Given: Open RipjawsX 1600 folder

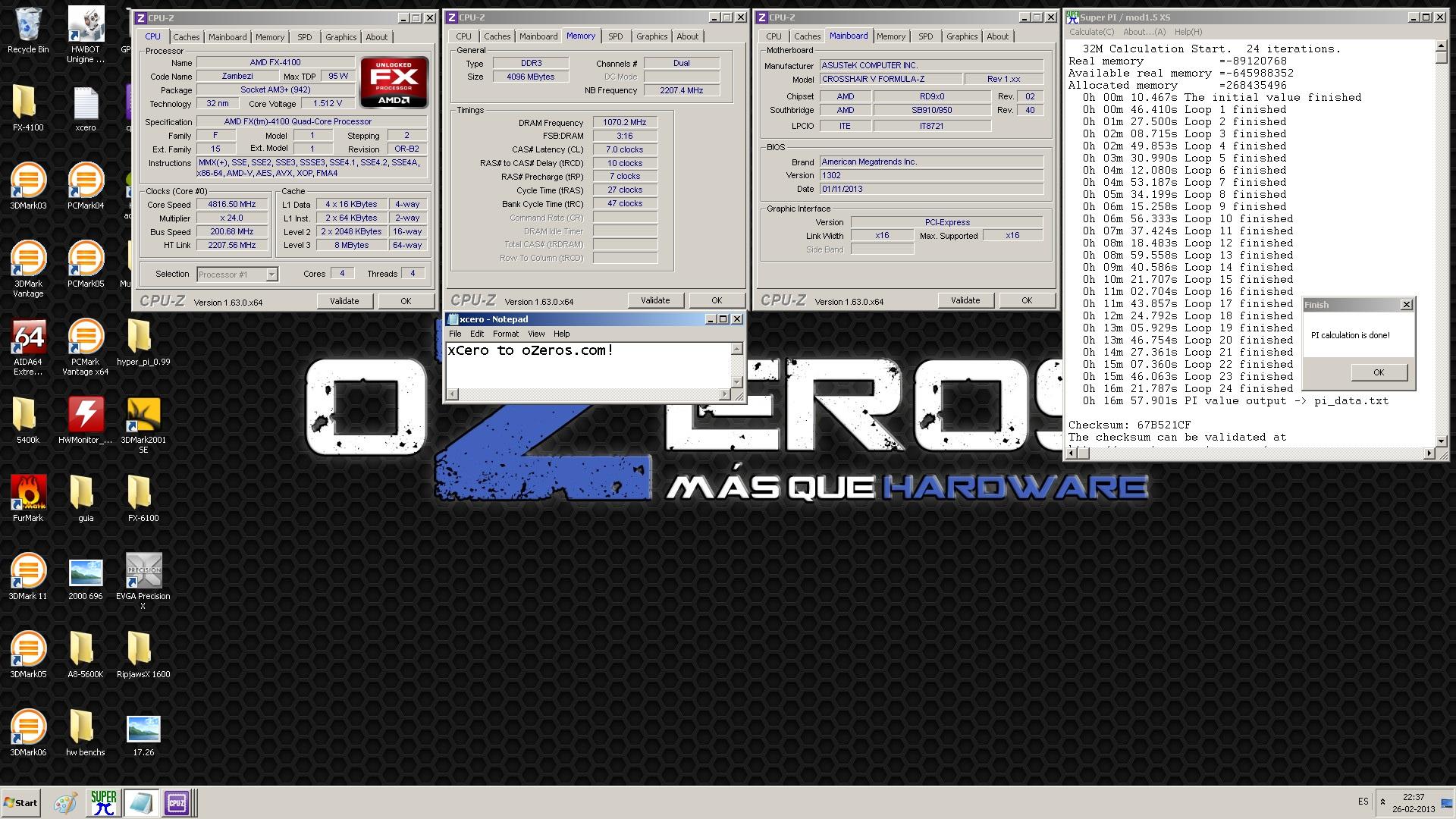Looking at the screenshot, I should click(x=143, y=655).
